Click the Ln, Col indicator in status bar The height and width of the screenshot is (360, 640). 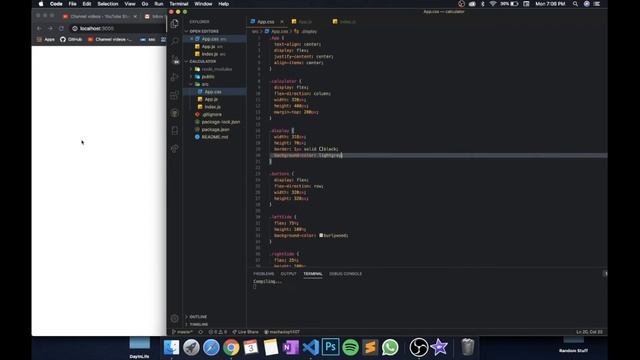pyautogui.click(x=589, y=332)
